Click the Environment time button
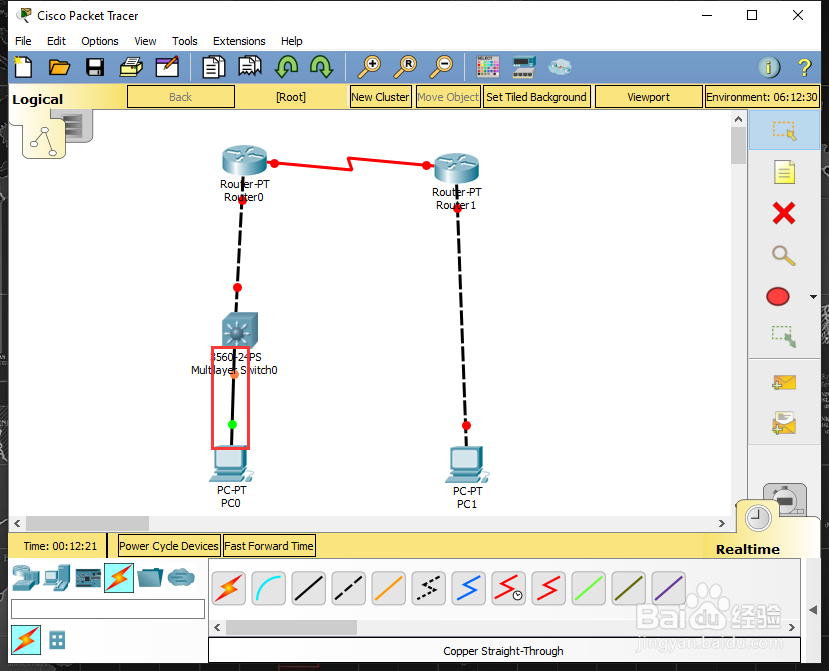Image resolution: width=829 pixels, height=671 pixels. click(x=762, y=97)
